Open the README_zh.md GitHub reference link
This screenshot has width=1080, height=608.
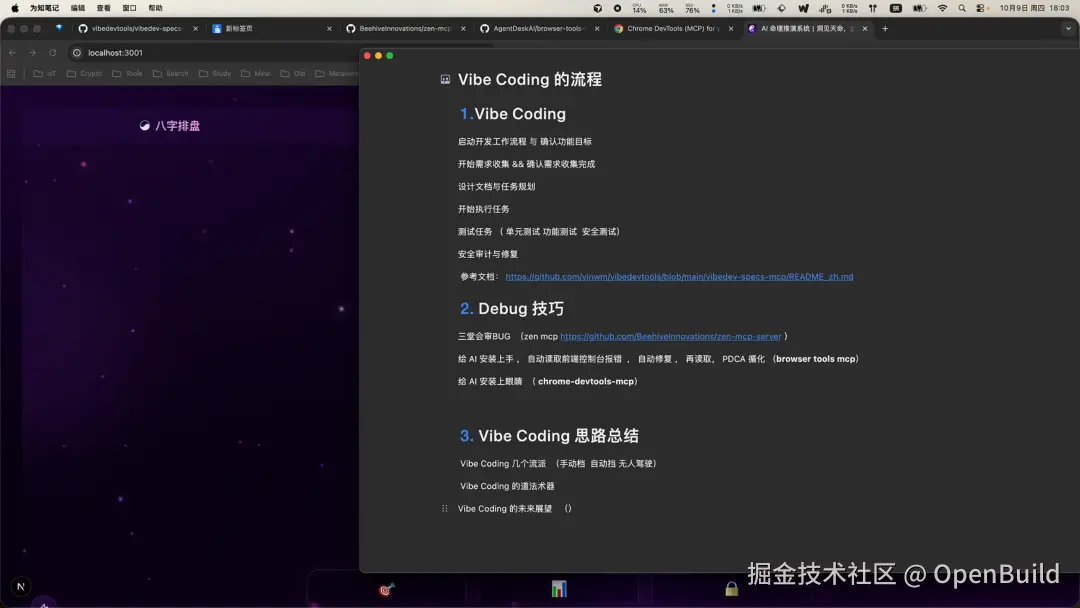(679, 277)
